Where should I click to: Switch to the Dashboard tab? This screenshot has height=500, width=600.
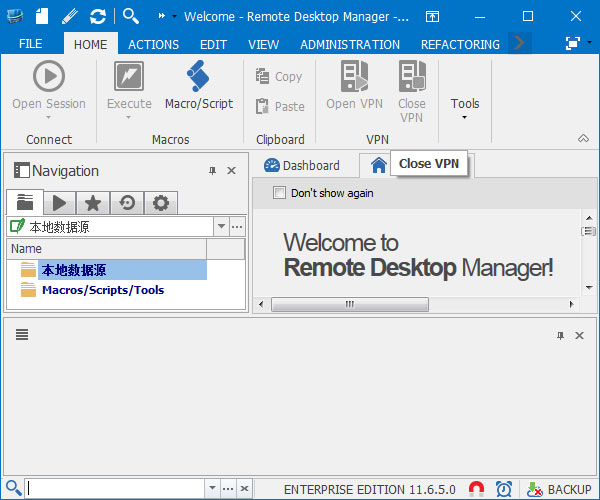coord(302,165)
